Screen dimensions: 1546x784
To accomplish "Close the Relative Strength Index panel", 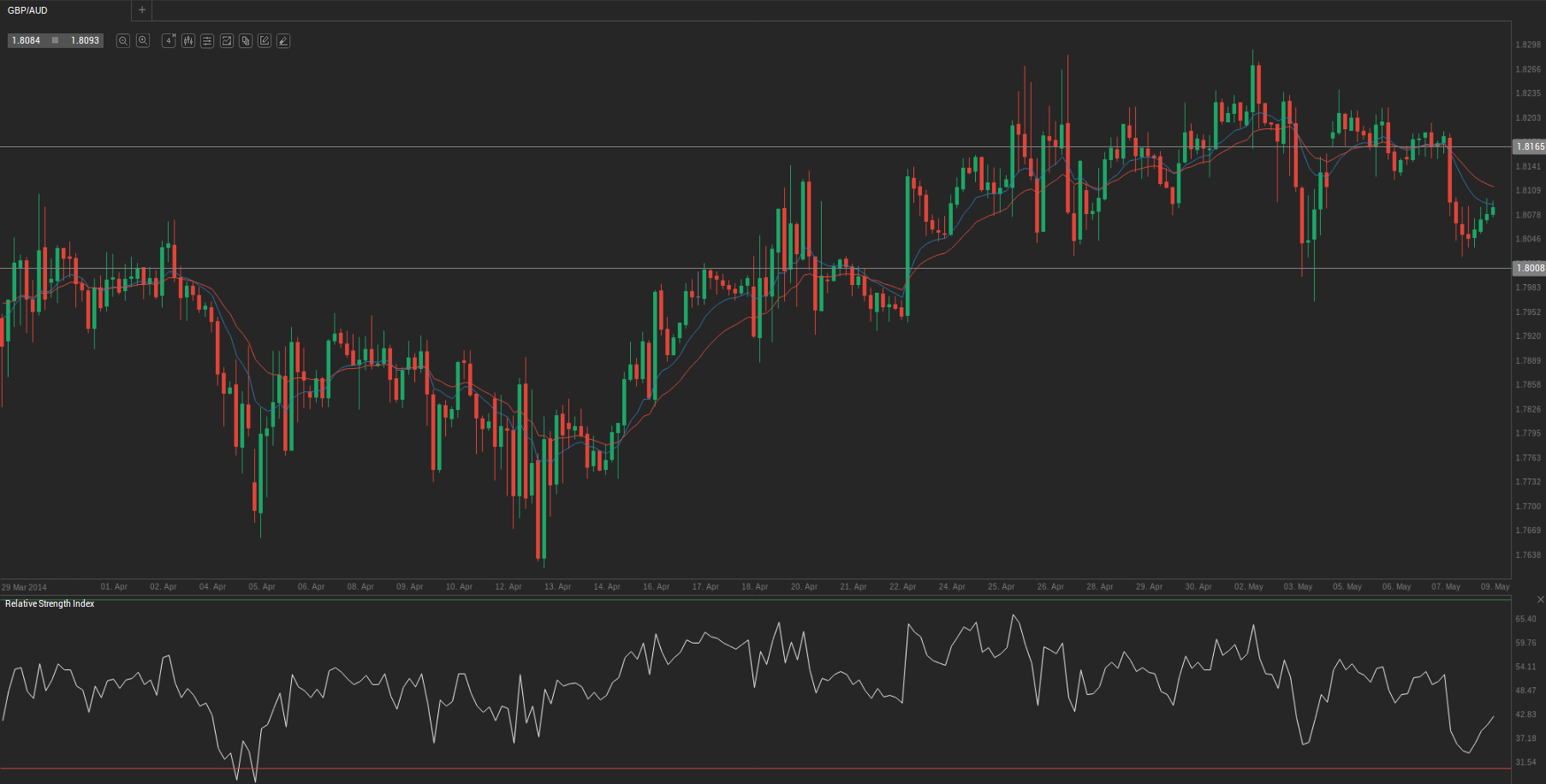I will tap(1540, 599).
